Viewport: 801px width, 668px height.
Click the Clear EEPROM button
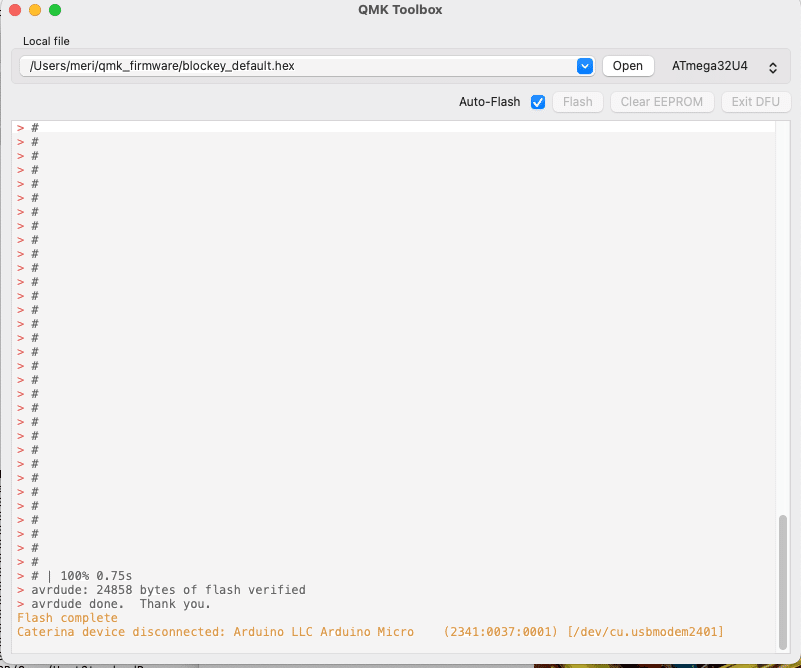tap(662, 102)
